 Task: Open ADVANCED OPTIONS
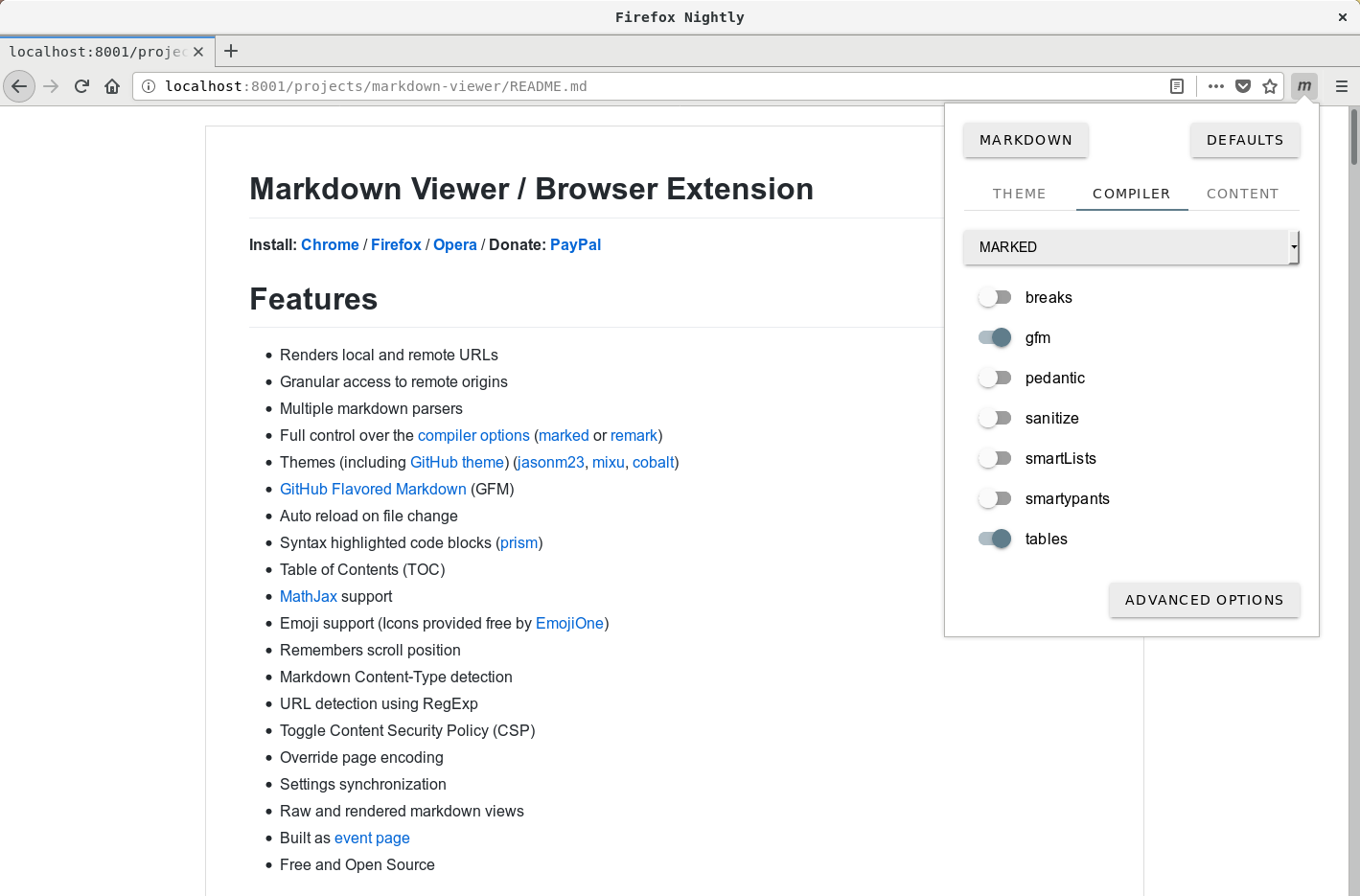click(x=1204, y=600)
